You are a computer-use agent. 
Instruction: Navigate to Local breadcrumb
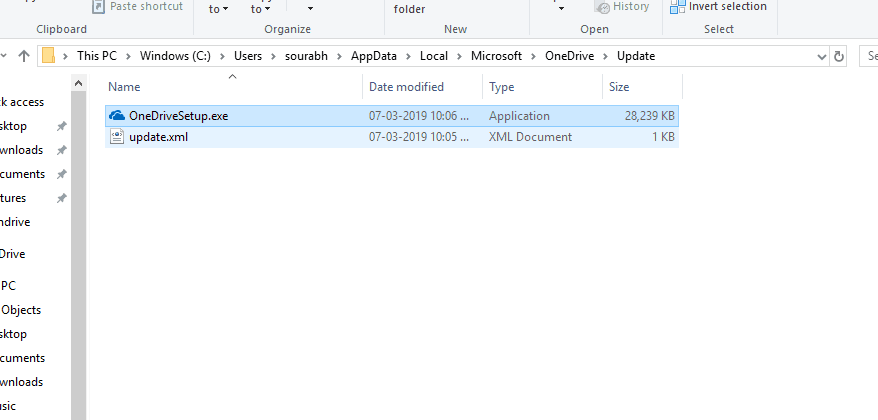(x=434, y=56)
